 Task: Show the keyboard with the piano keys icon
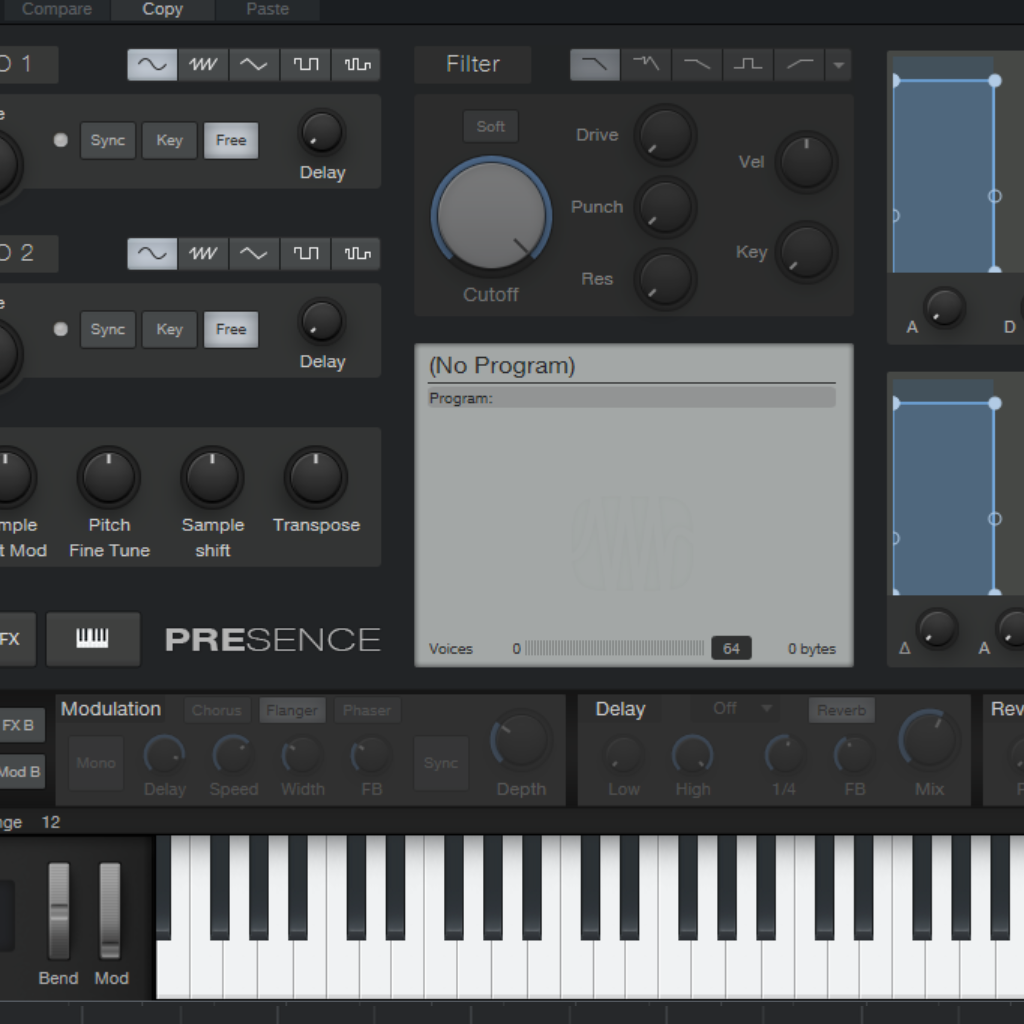click(x=93, y=639)
